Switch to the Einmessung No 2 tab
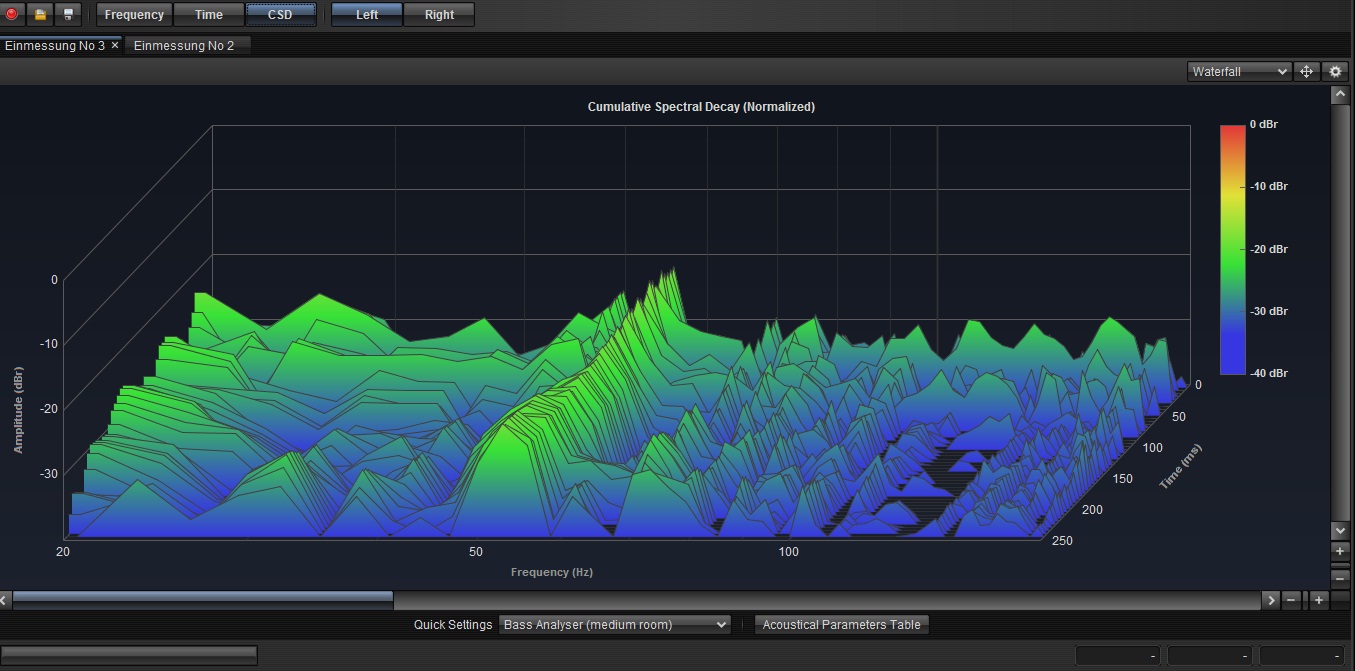This screenshot has height=671, width=1355. click(184, 45)
